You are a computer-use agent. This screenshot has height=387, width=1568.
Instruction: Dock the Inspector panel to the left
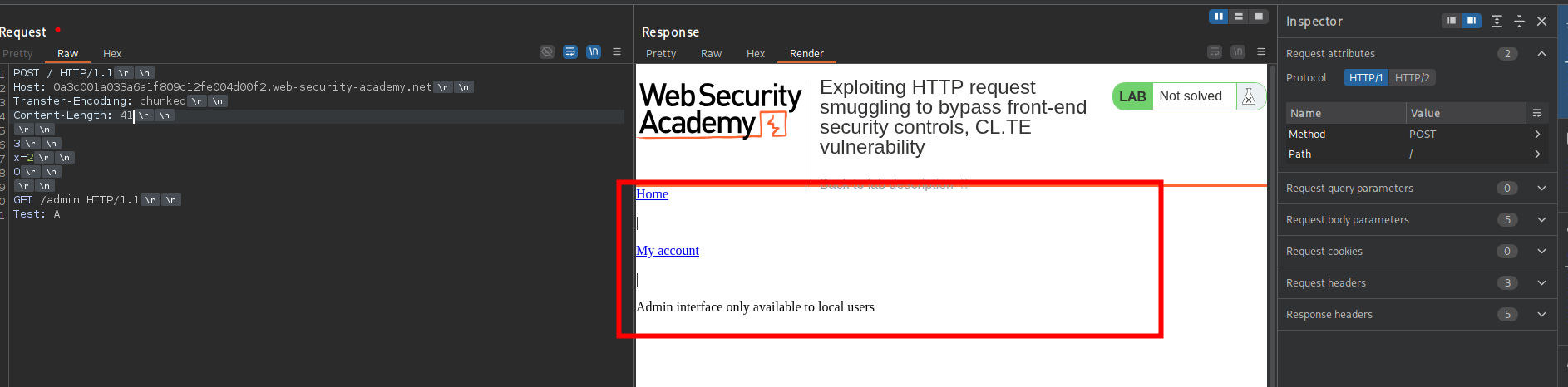[1452, 21]
